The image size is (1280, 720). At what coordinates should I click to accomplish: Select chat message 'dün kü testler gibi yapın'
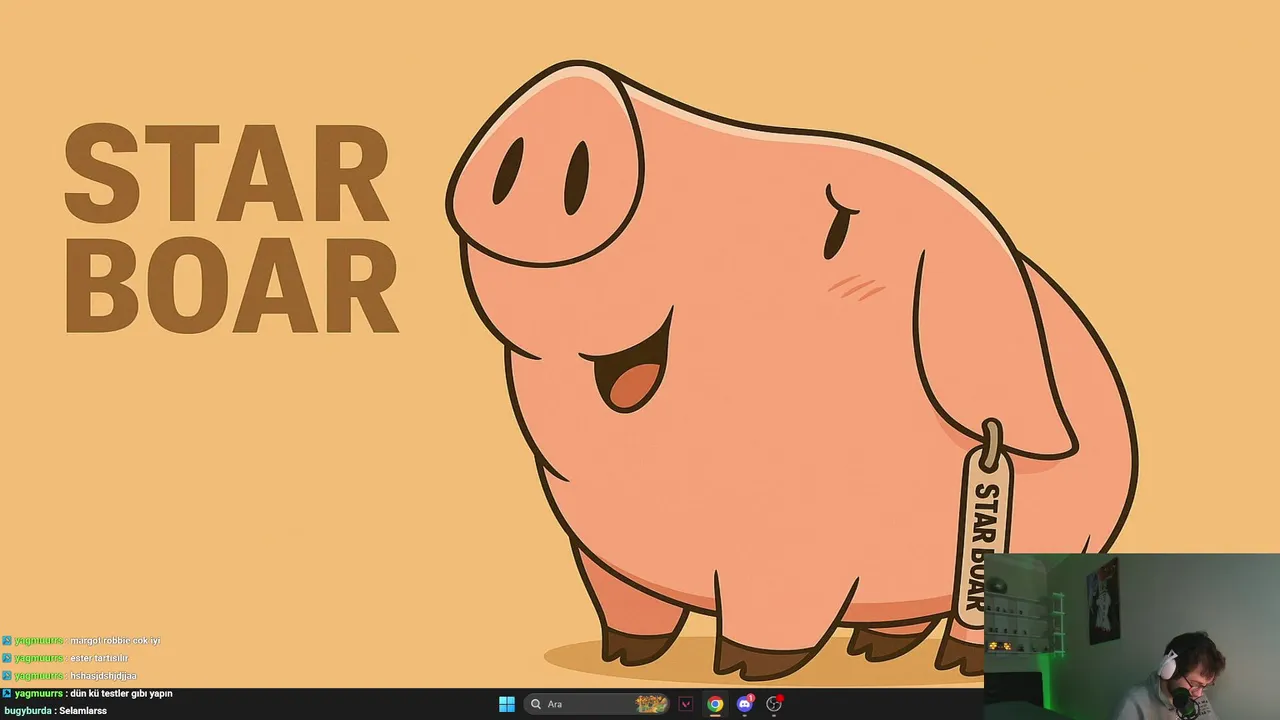coord(121,693)
